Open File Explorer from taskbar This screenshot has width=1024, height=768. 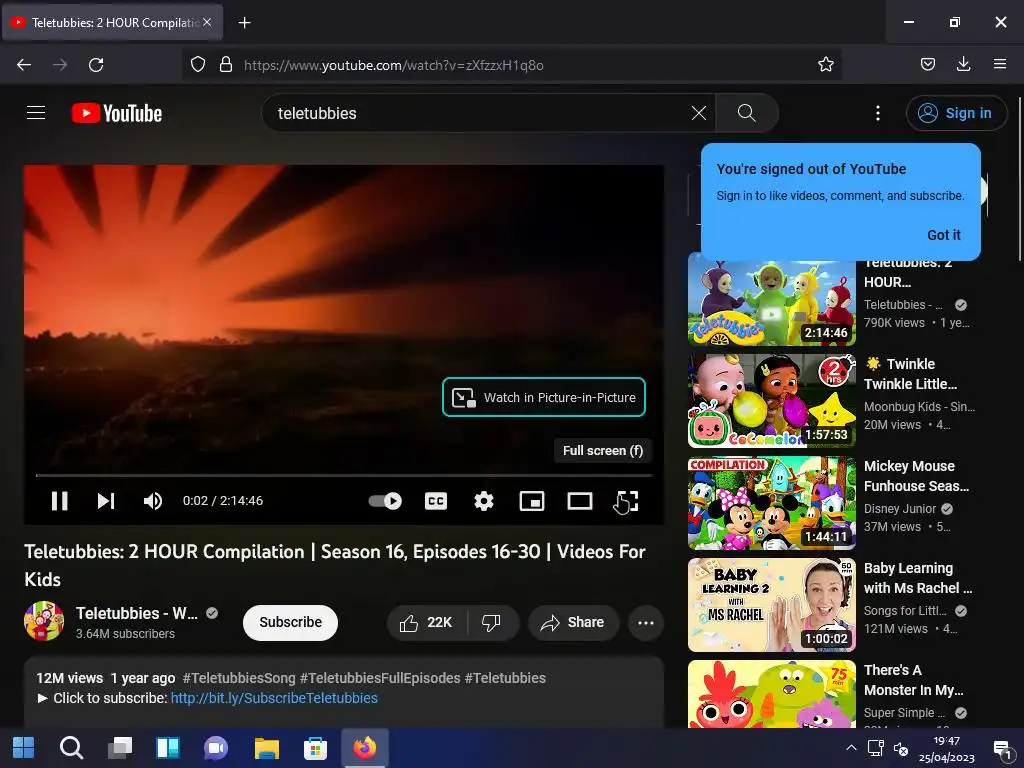coord(266,748)
